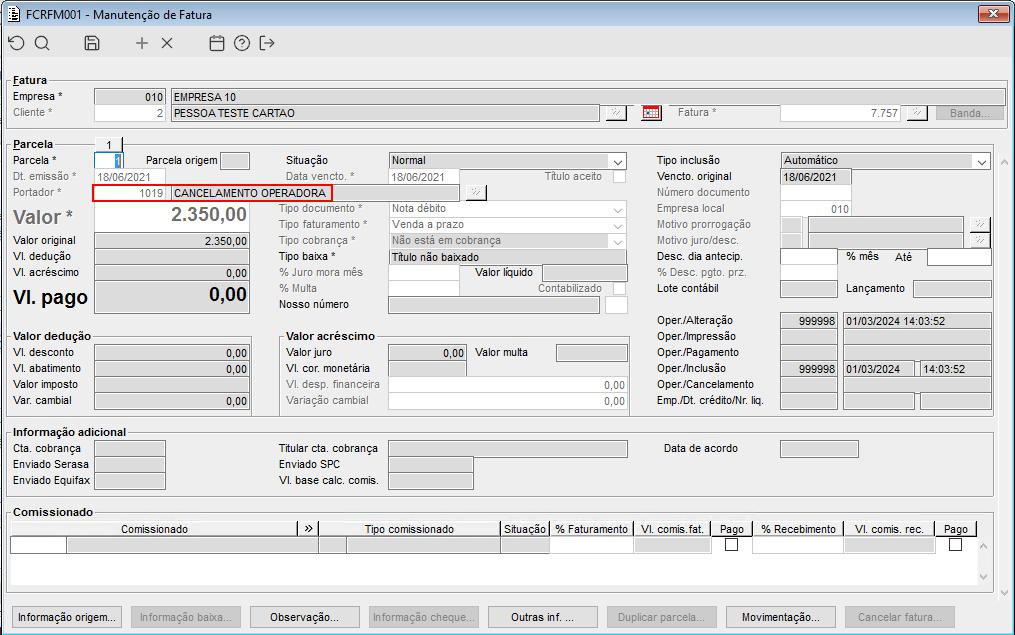The height and width of the screenshot is (635, 1015).
Task: Open the Cliente lookup button
Action: point(616,113)
